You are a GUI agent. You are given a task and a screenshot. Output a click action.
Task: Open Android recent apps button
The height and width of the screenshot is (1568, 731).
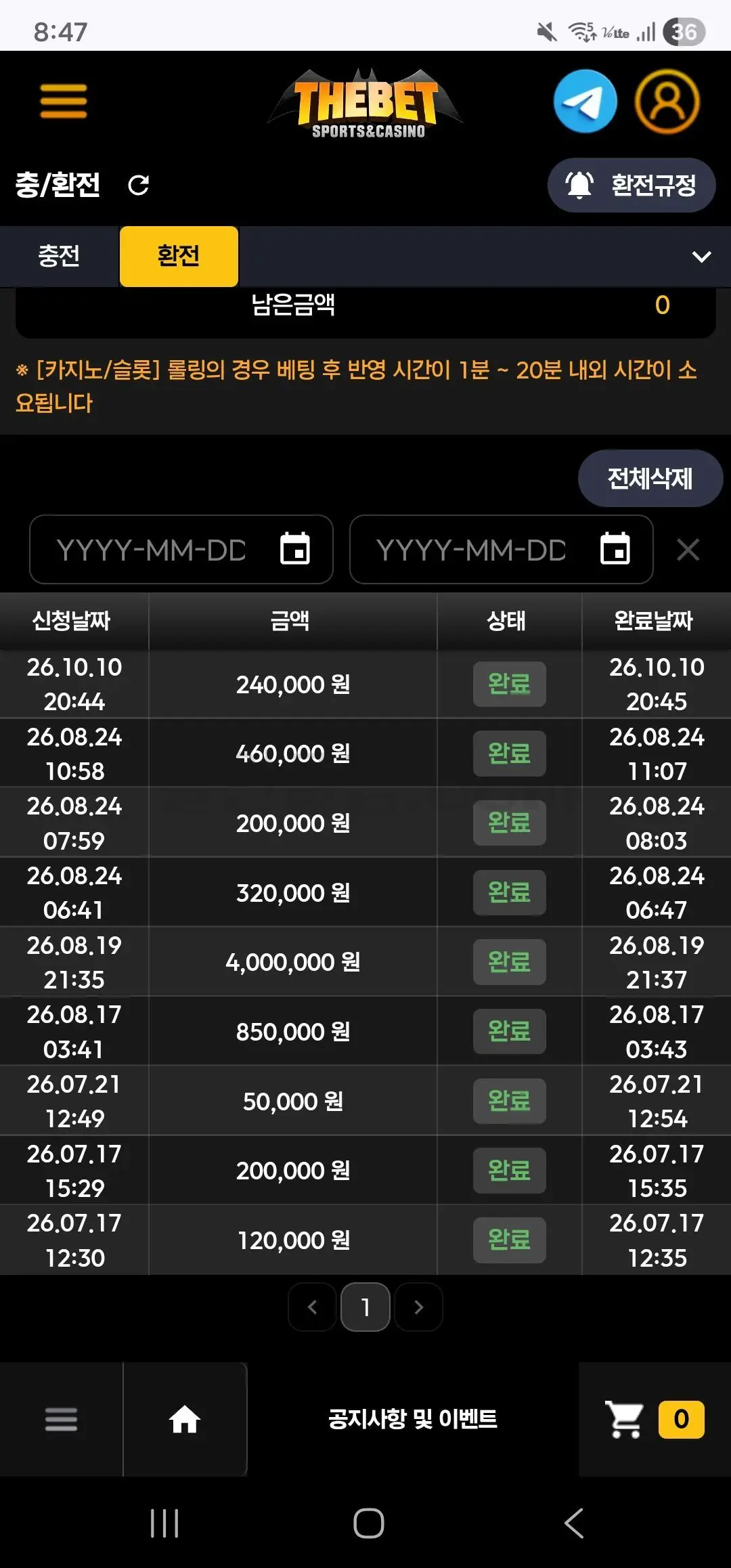(164, 1523)
